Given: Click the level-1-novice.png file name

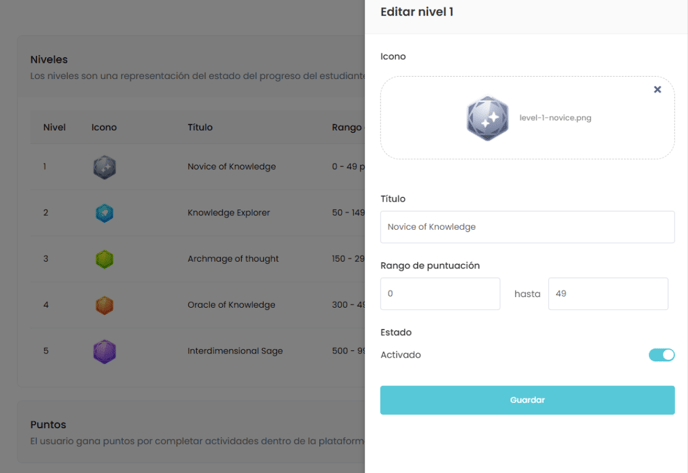Looking at the screenshot, I should coord(555,118).
